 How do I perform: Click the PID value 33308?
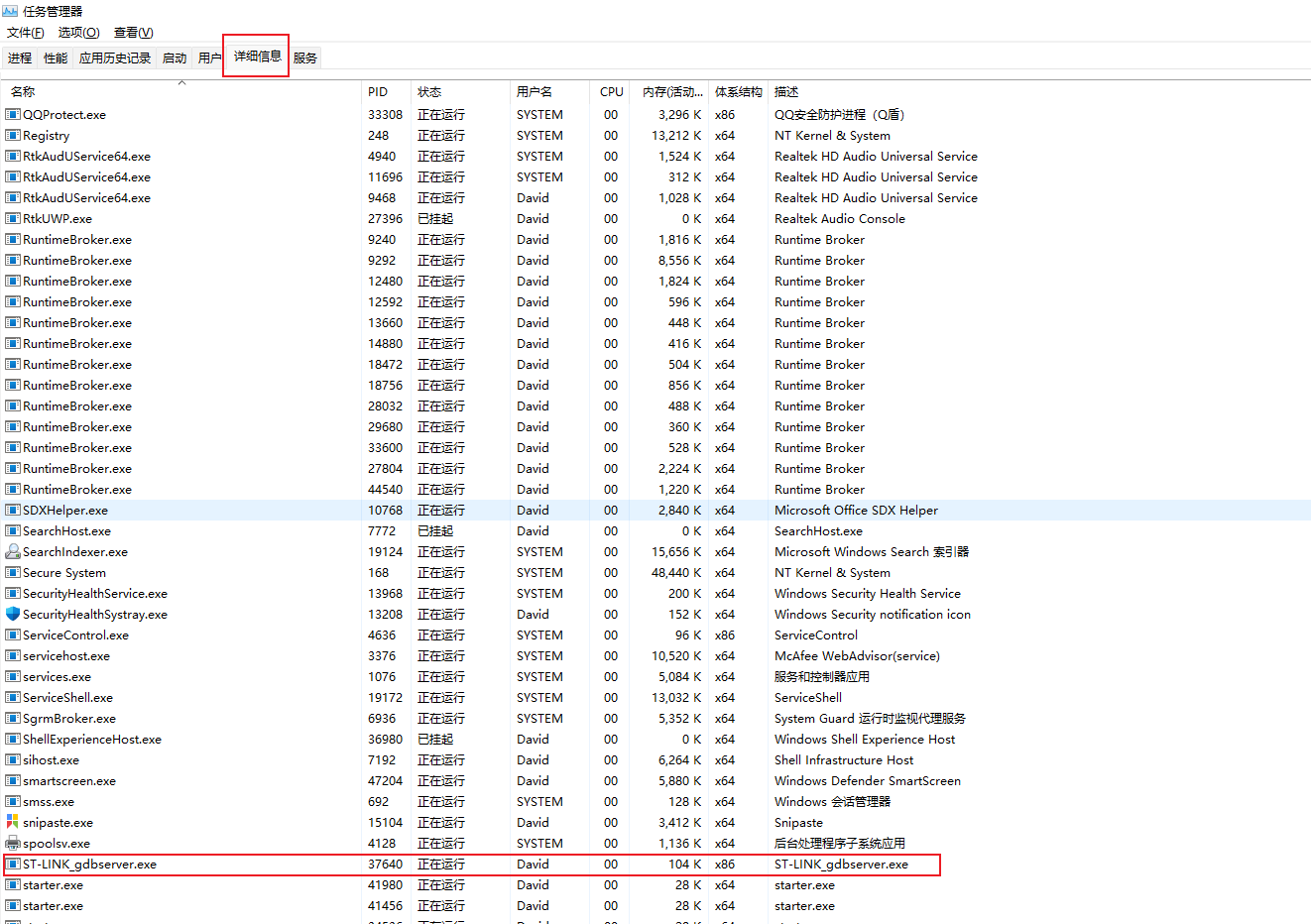(385, 114)
